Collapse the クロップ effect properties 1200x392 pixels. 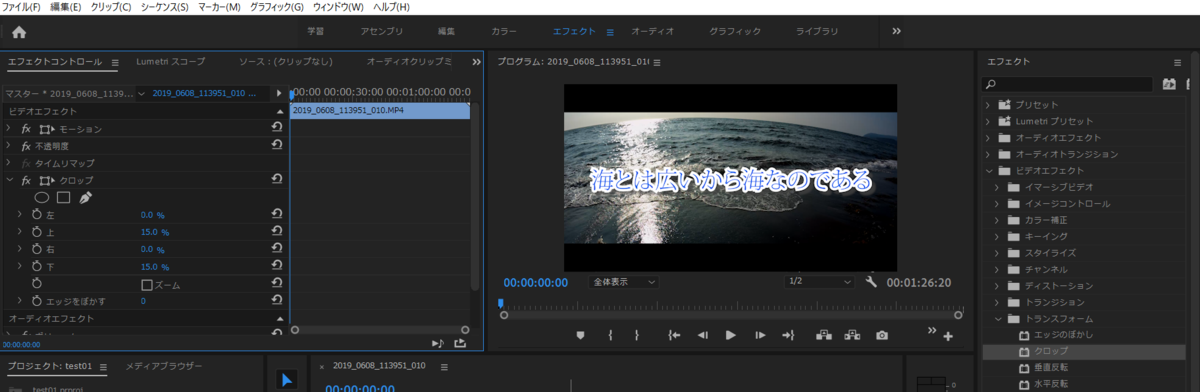point(9,180)
